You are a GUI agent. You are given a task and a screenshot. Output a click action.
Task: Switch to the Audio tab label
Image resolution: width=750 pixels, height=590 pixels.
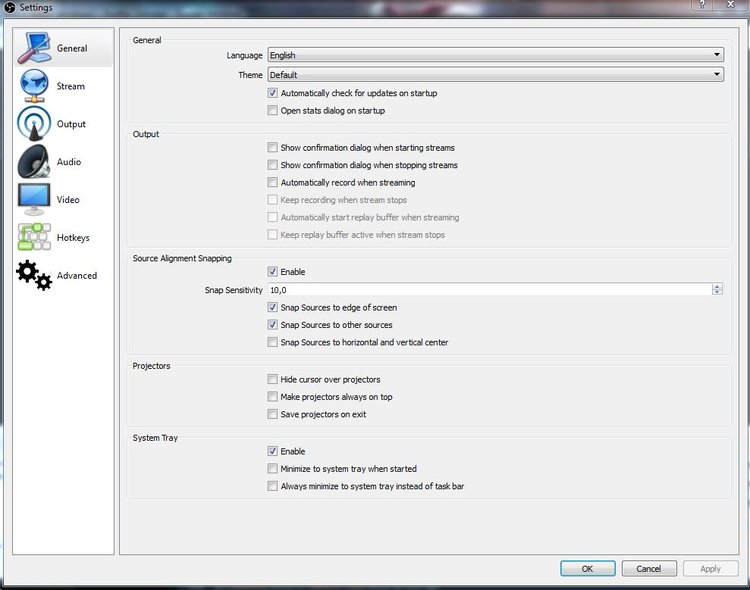click(x=69, y=162)
